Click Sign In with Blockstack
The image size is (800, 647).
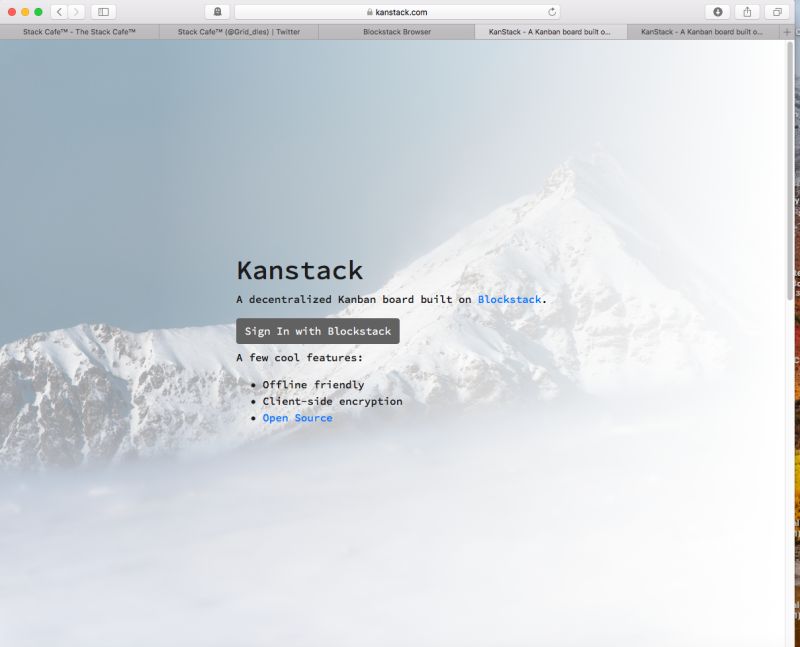[x=317, y=330]
